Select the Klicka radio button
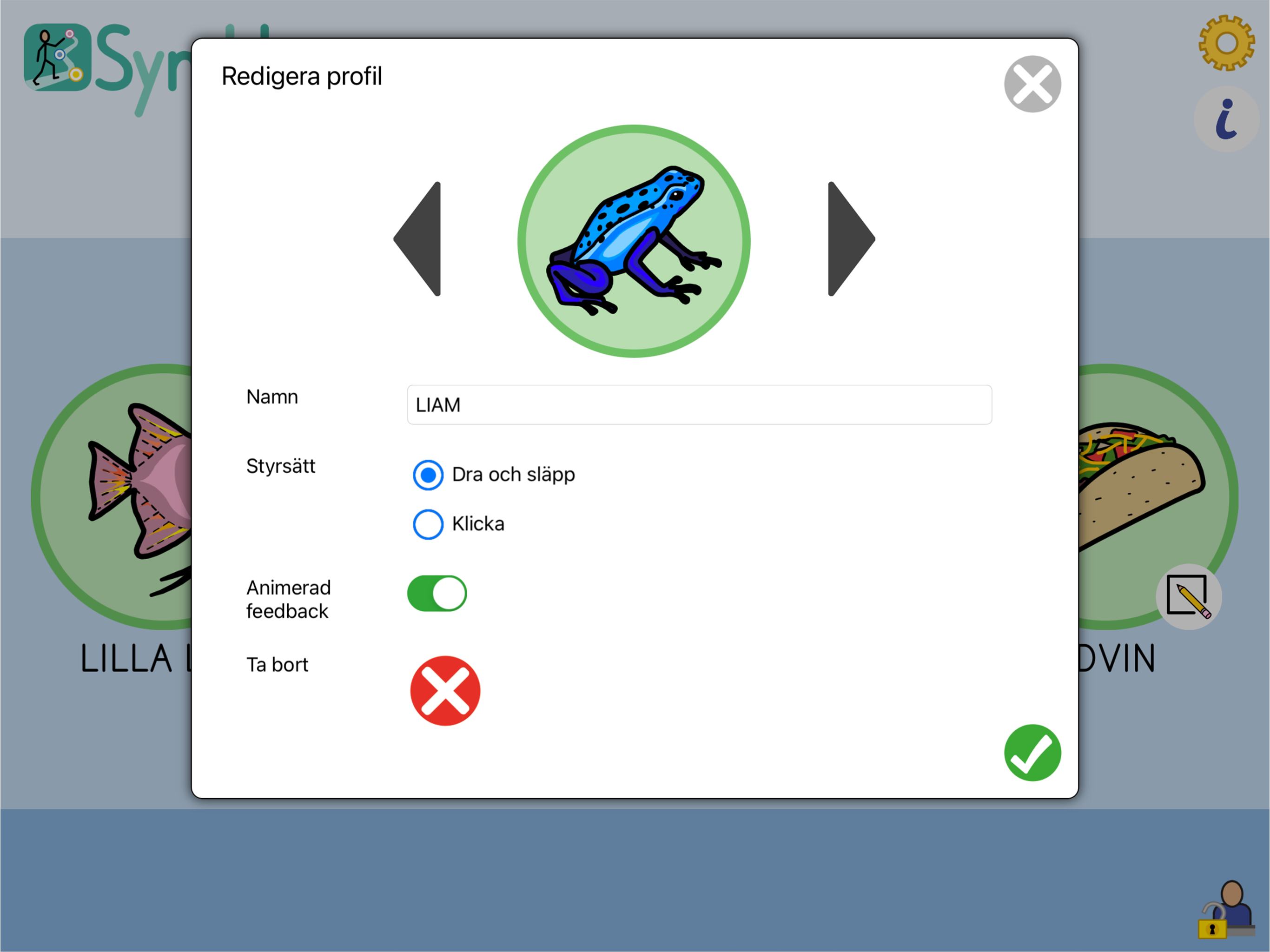Image resolution: width=1270 pixels, height=952 pixels. click(428, 524)
